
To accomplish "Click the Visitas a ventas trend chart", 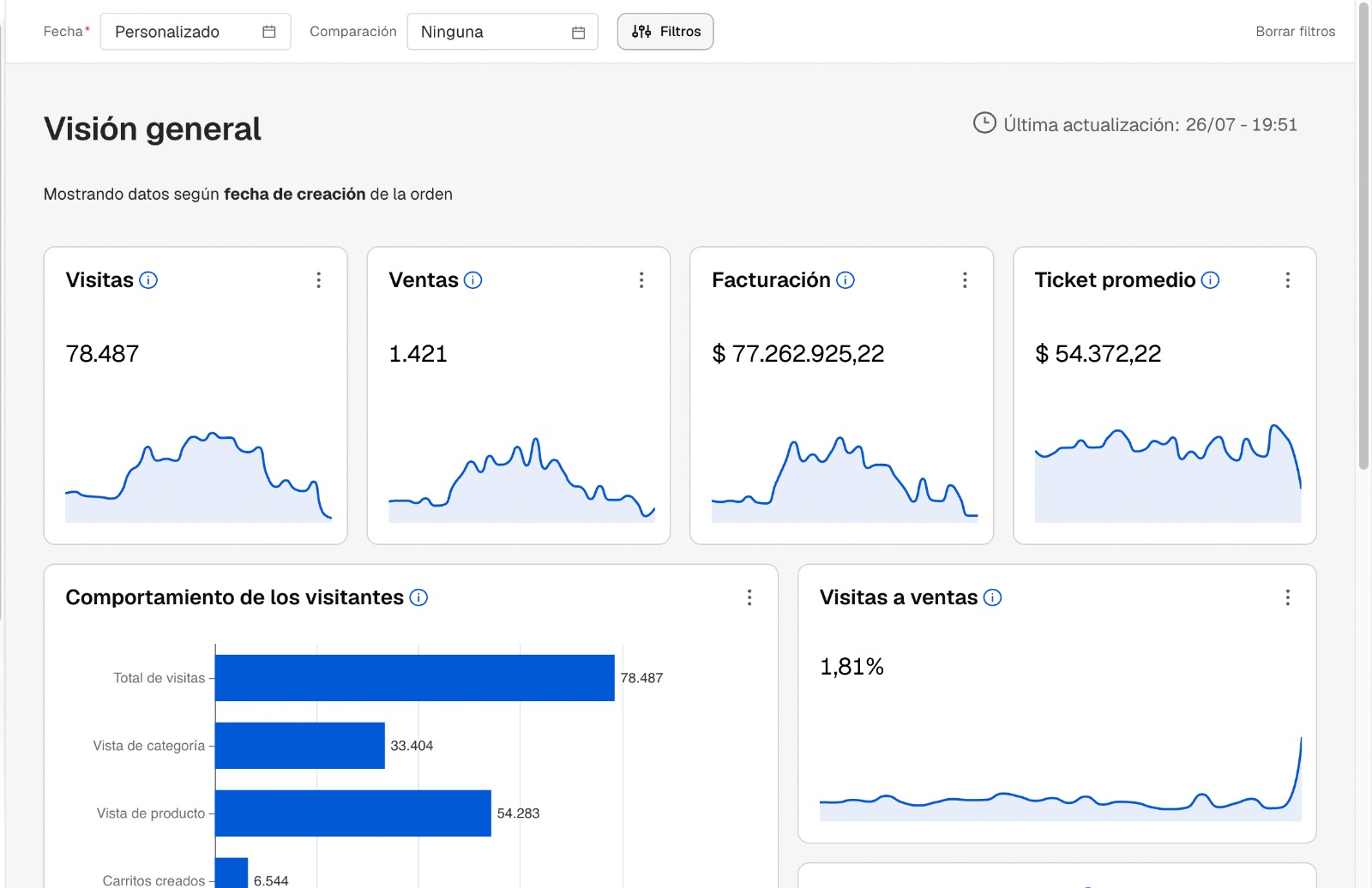I will pyautogui.click(x=1061, y=778).
